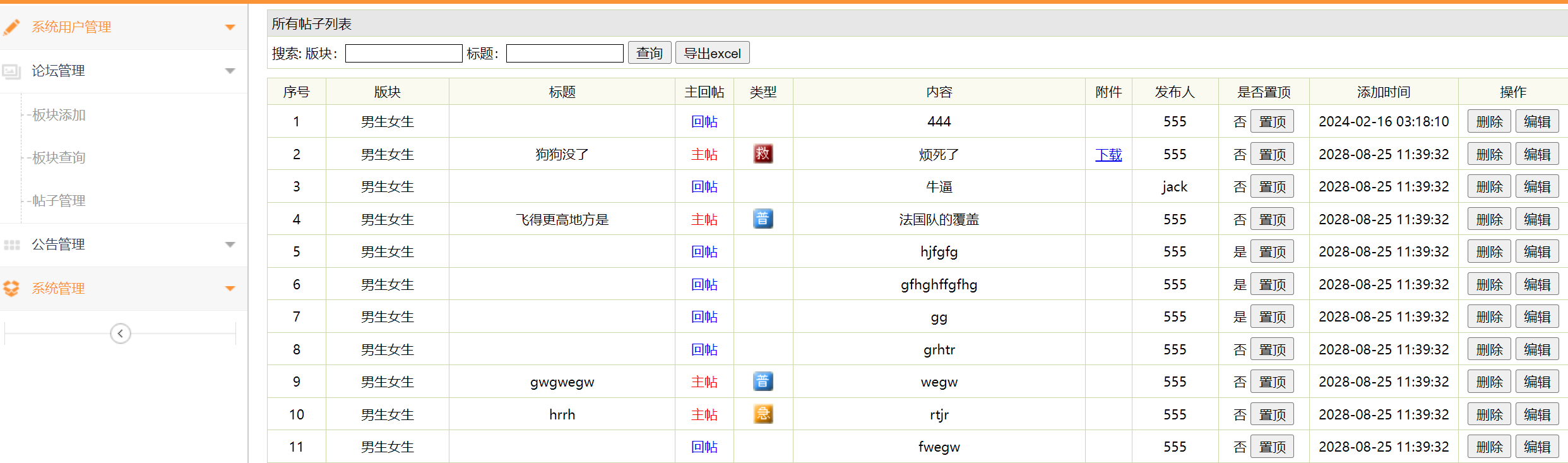Viewport: 1568px width, 463px height.
Task: Click 置顶 for the gg reply
Action: 1272,316
